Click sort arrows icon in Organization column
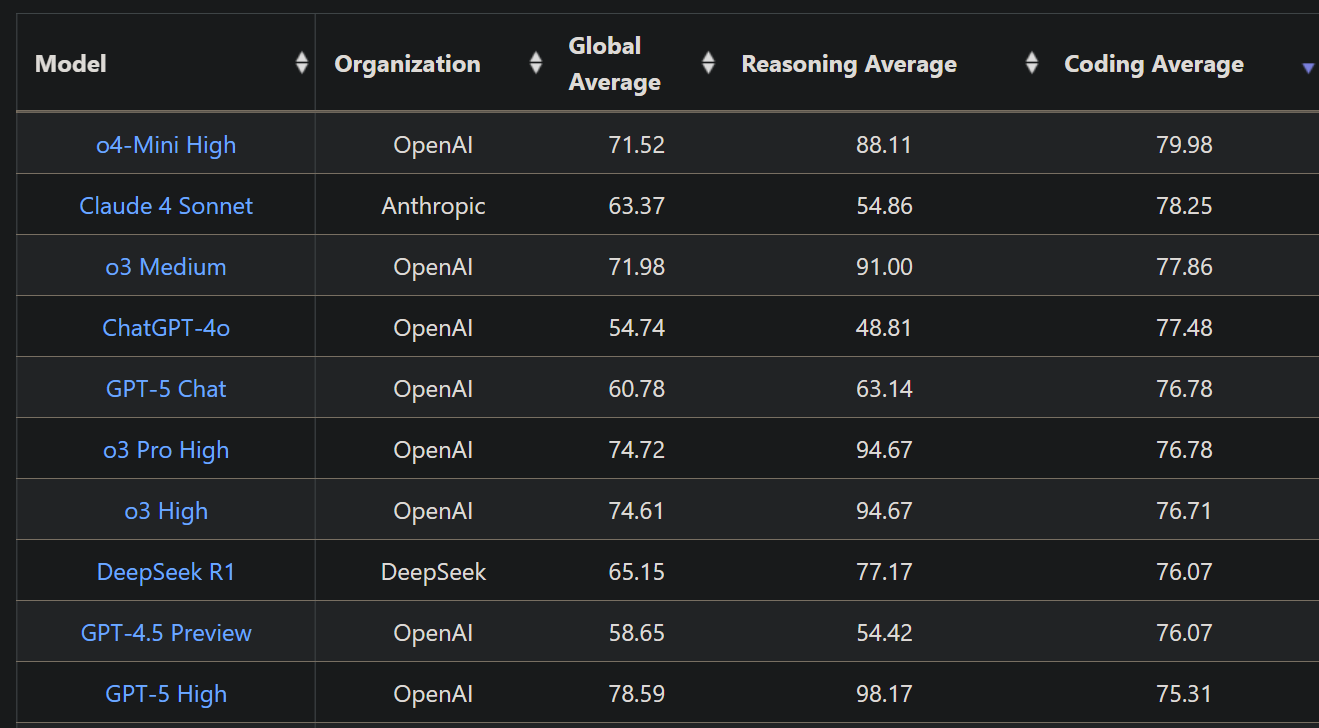Viewport: 1319px width, 728px height. click(x=536, y=64)
